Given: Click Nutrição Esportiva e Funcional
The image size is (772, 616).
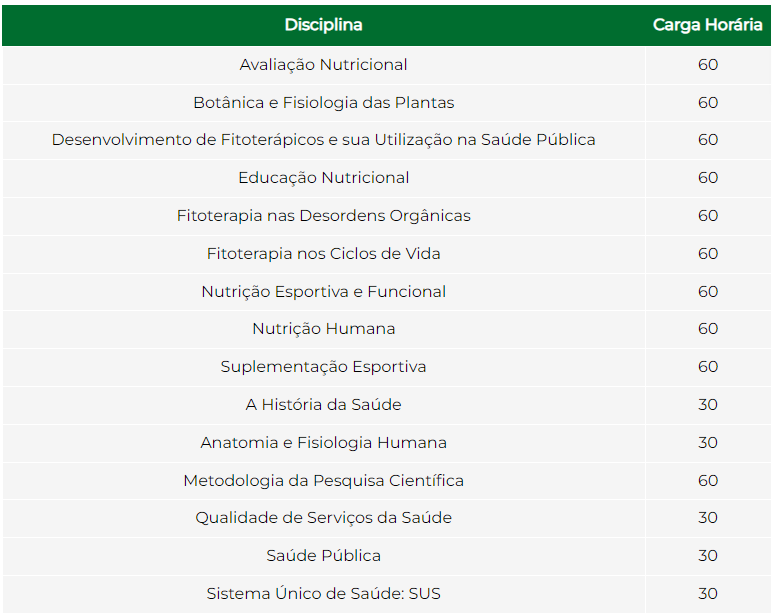Looking at the screenshot, I should click(323, 292).
